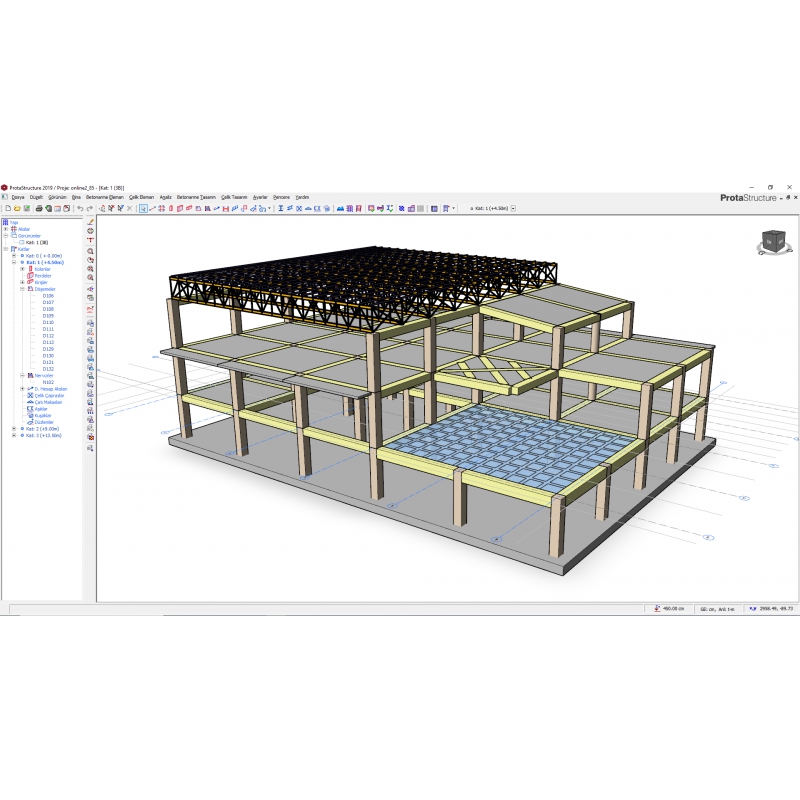
Task: Click the red T icon in vertical toolbar
Action: pyautogui.click(x=91, y=240)
